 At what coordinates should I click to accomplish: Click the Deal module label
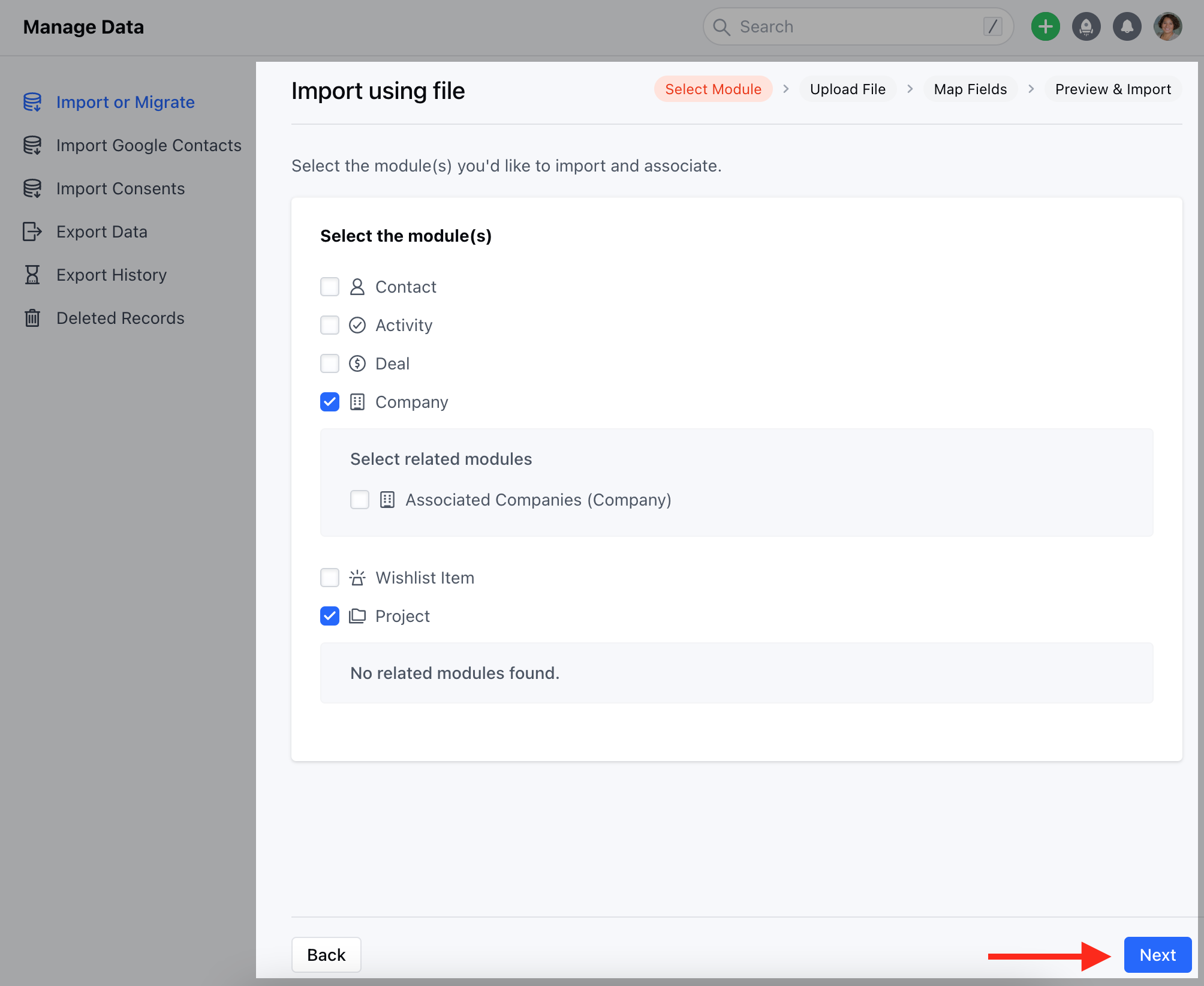tap(393, 363)
